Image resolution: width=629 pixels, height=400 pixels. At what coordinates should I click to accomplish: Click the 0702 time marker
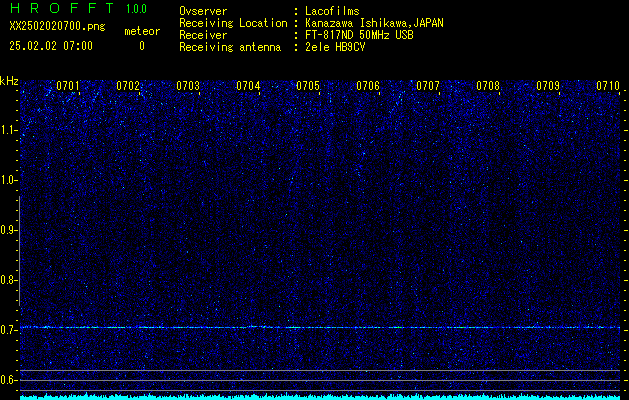coord(128,86)
